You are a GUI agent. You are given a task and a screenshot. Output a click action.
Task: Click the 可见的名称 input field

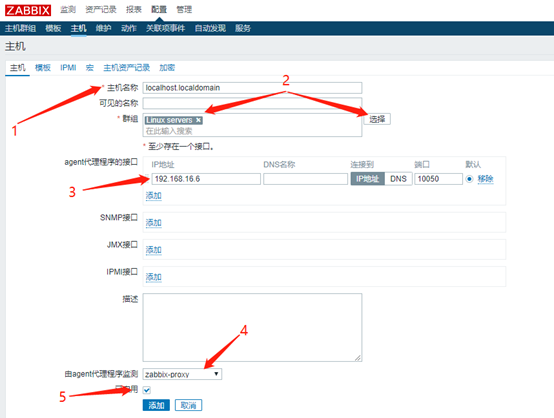coord(252,103)
